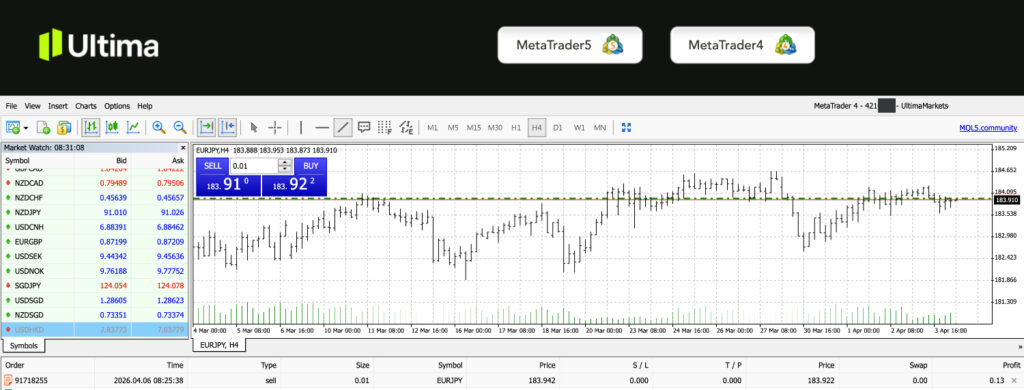Expand the new chart dropdown arrow
Image resolution: width=1024 pixels, height=390 pixels.
26,128
